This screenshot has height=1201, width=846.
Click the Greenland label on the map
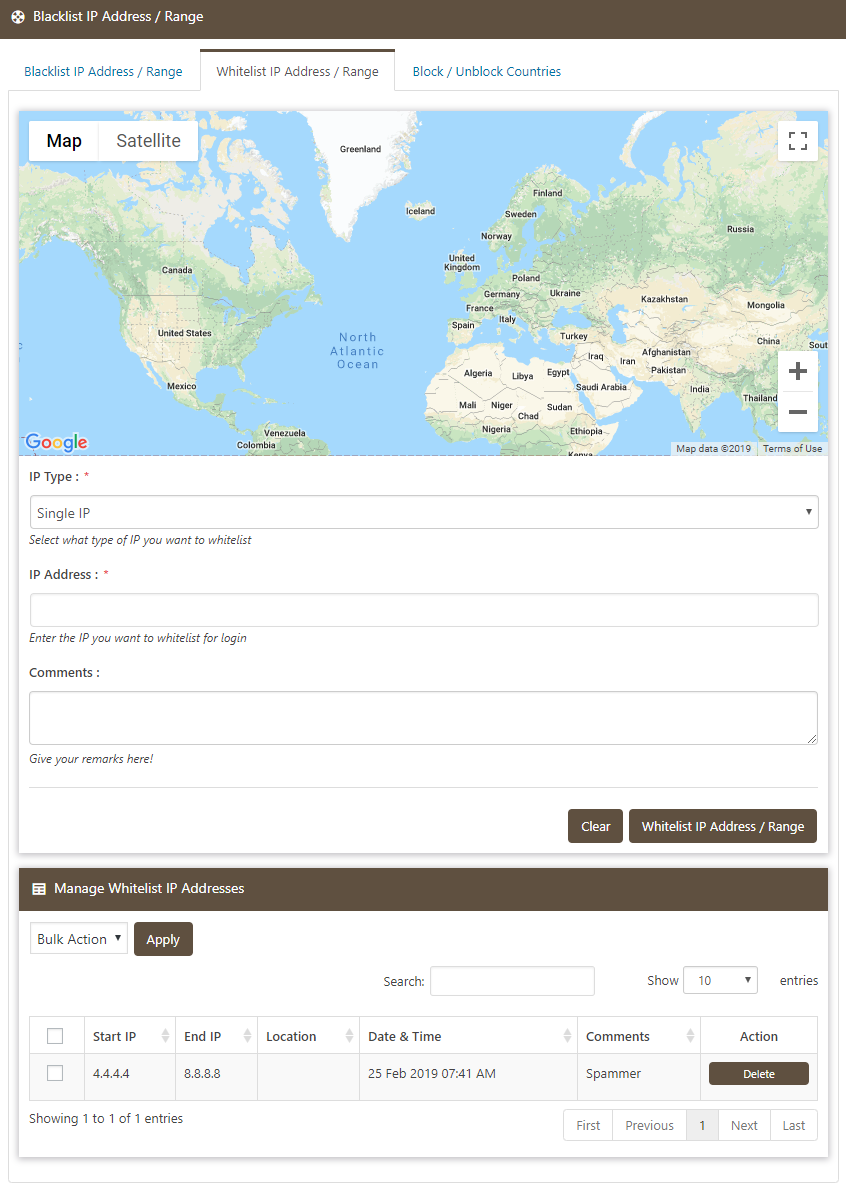click(360, 149)
